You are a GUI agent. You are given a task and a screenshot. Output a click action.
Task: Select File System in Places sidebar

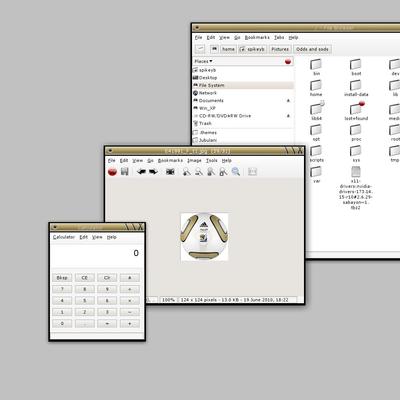(x=243, y=85)
